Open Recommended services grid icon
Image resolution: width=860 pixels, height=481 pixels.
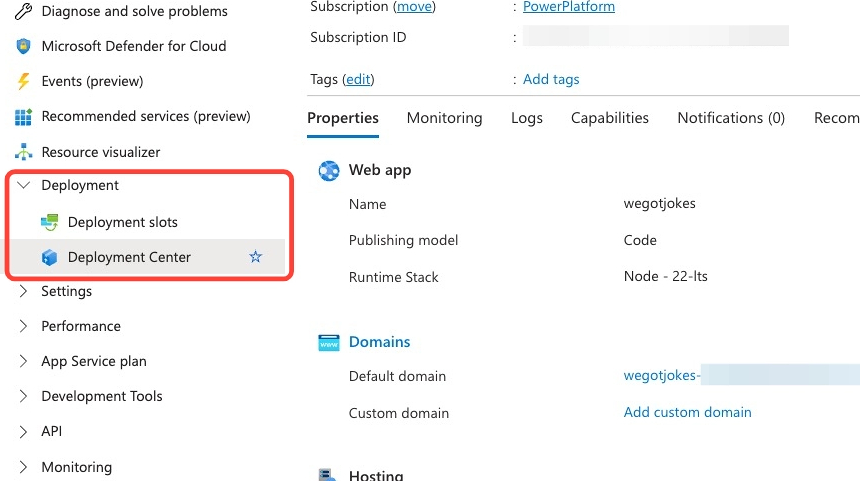coord(24,117)
